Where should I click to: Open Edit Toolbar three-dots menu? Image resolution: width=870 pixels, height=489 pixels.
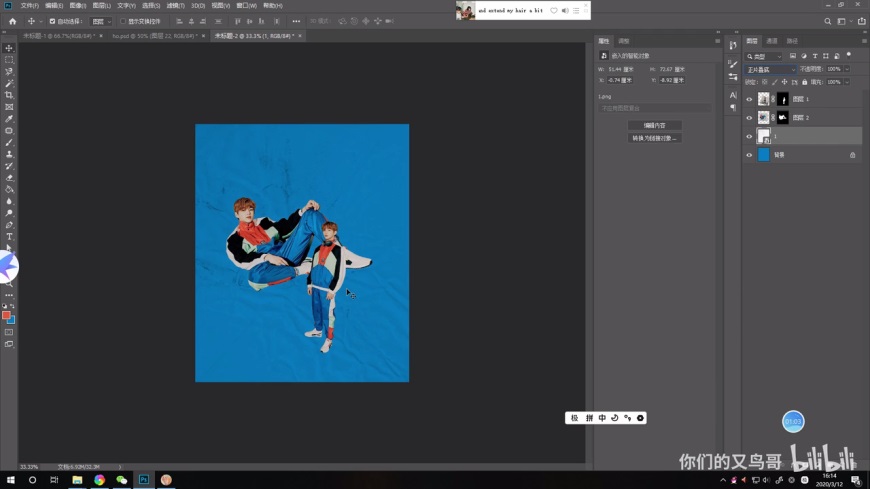9,295
